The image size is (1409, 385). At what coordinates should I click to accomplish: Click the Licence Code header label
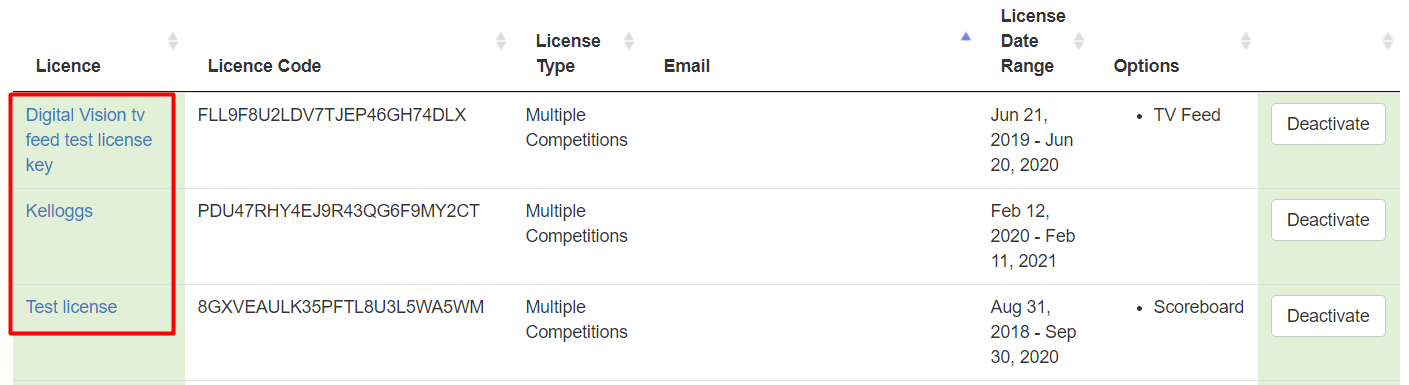point(264,66)
